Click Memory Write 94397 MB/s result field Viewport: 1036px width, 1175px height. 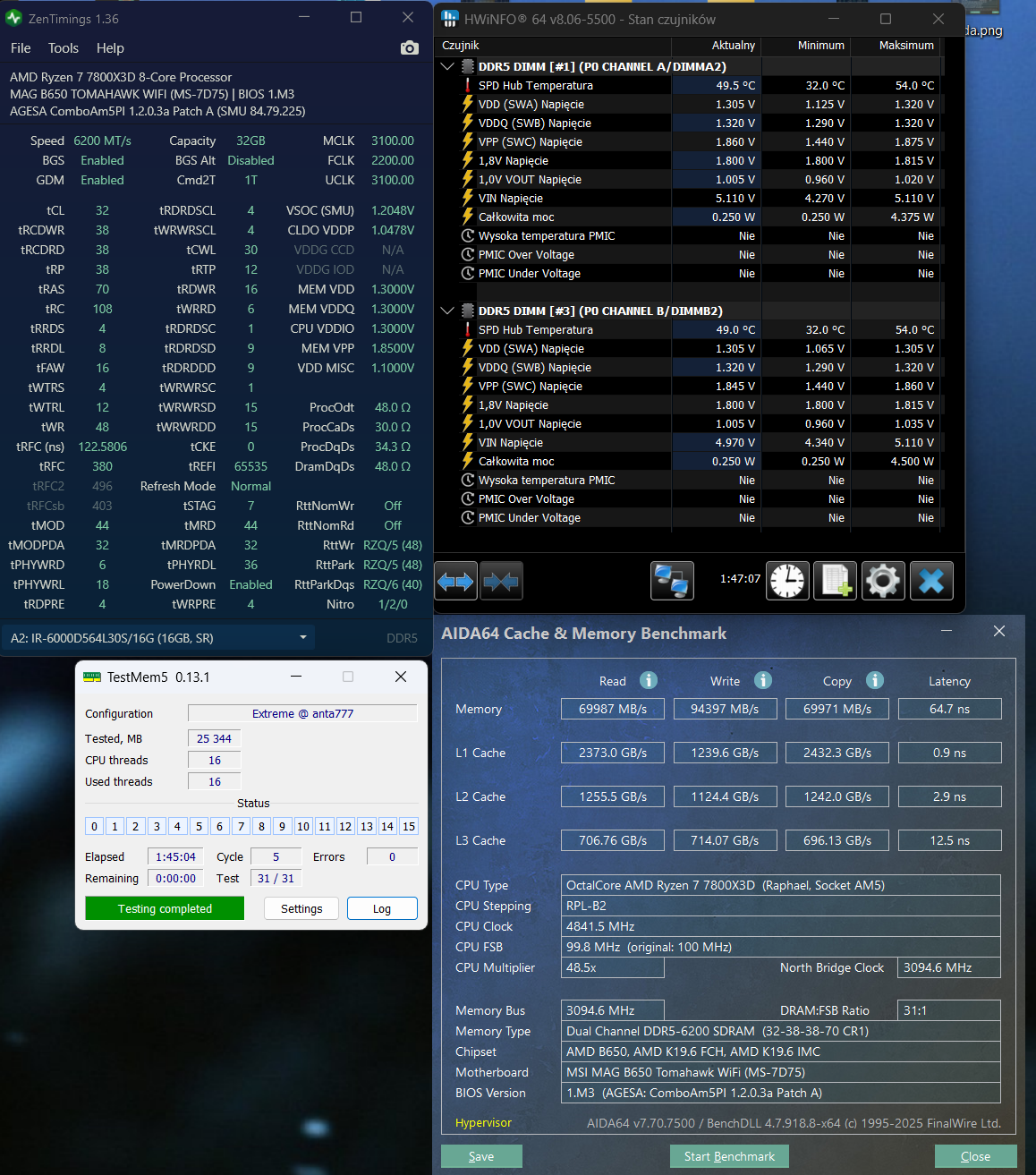pyautogui.click(x=725, y=709)
